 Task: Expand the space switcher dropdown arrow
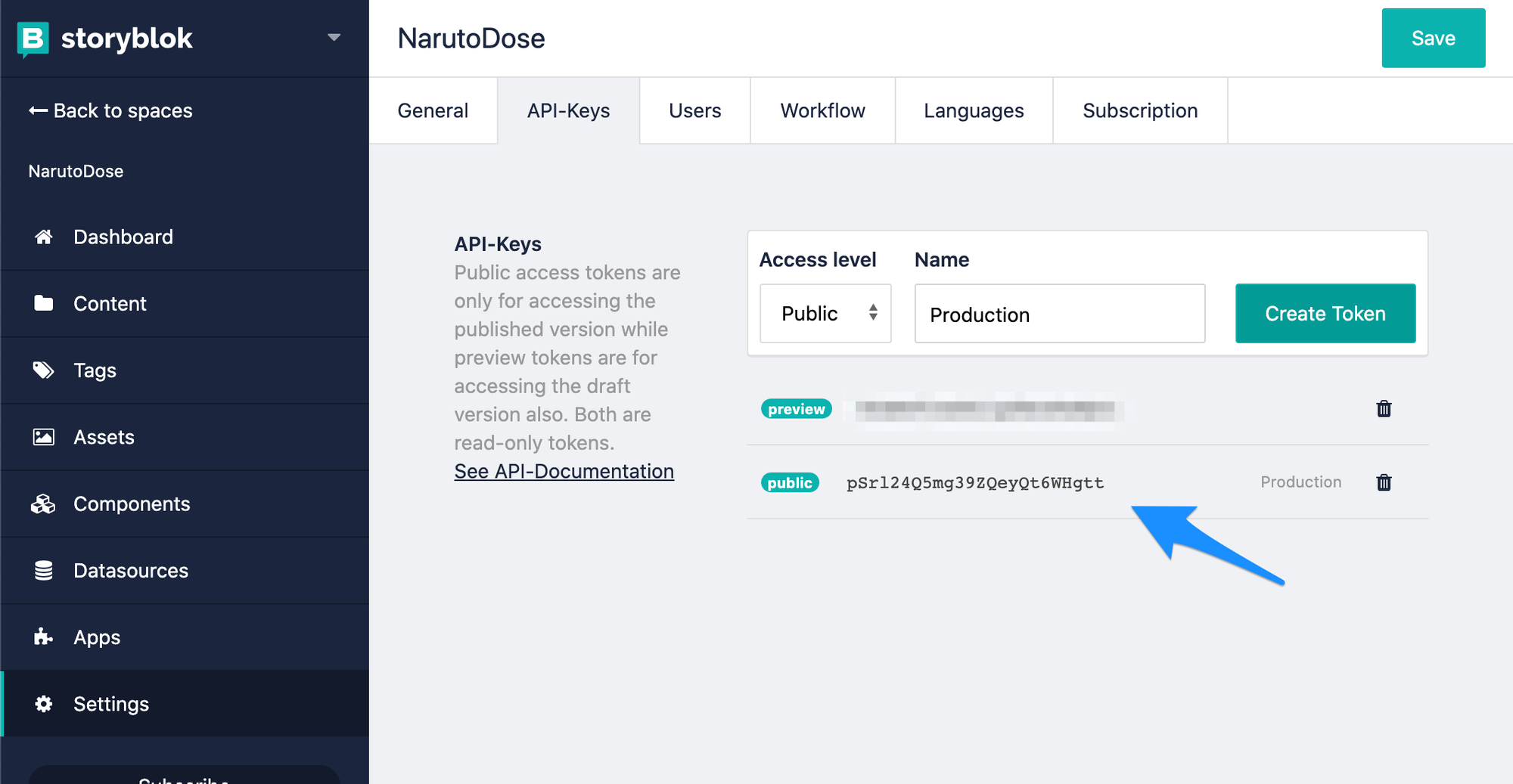pyautogui.click(x=334, y=37)
